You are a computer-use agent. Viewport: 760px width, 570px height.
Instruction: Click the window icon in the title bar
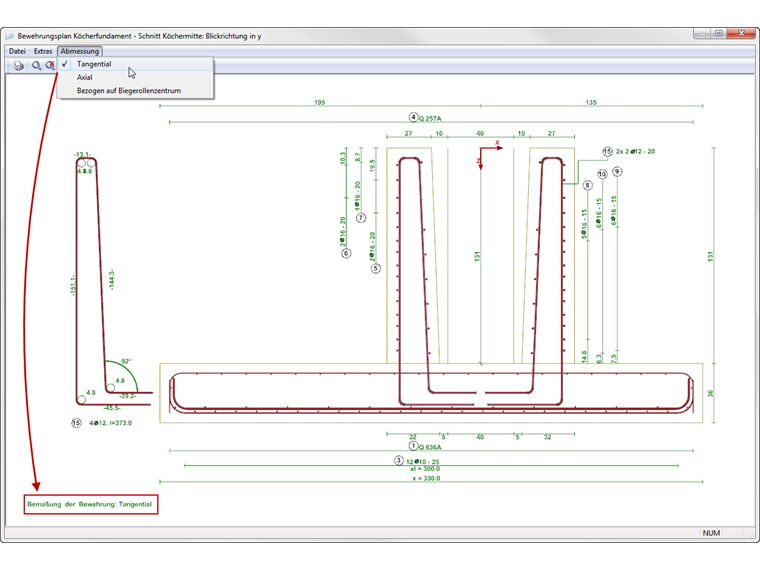tap(9, 36)
